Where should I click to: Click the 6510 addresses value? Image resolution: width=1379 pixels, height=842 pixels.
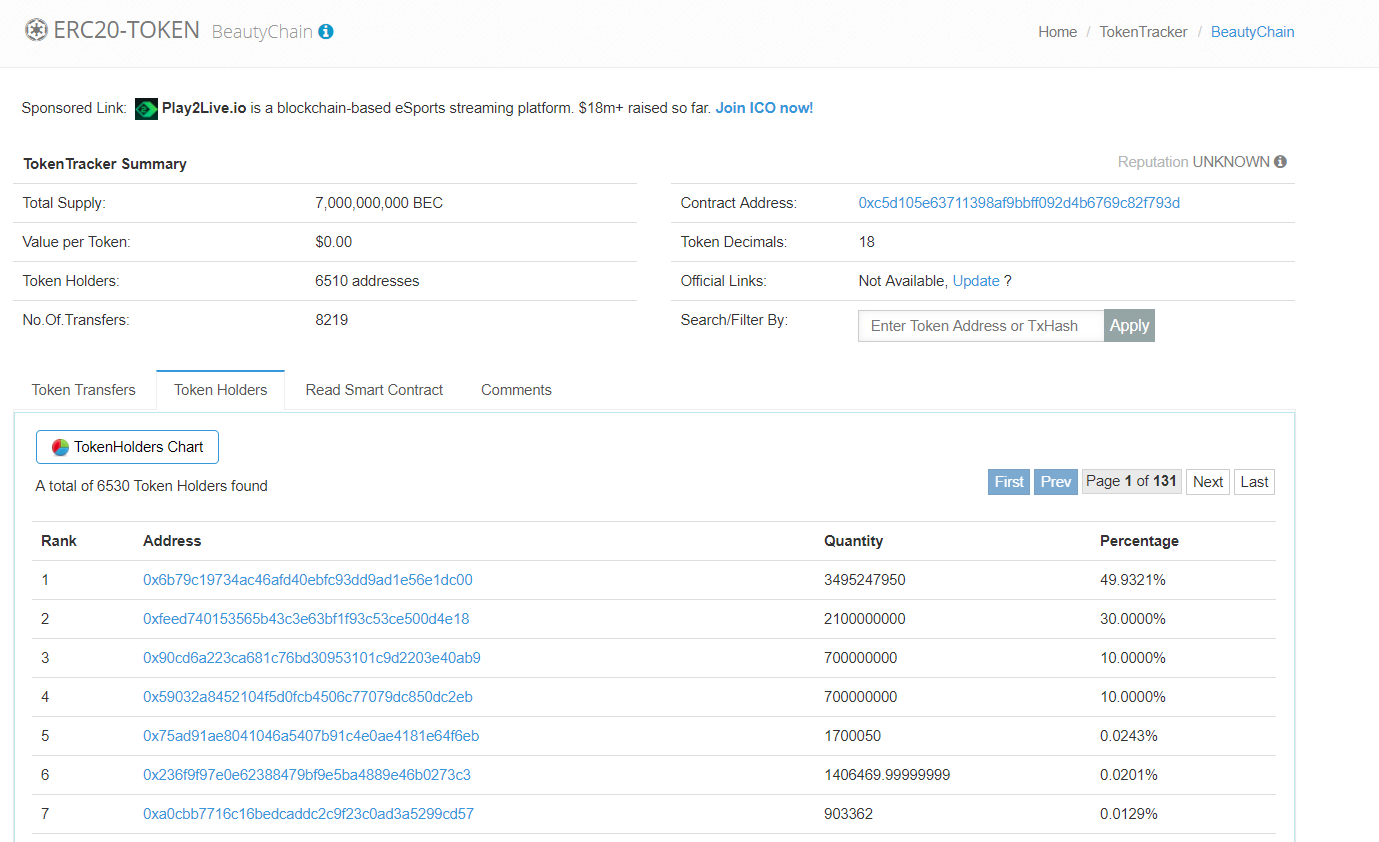367,281
